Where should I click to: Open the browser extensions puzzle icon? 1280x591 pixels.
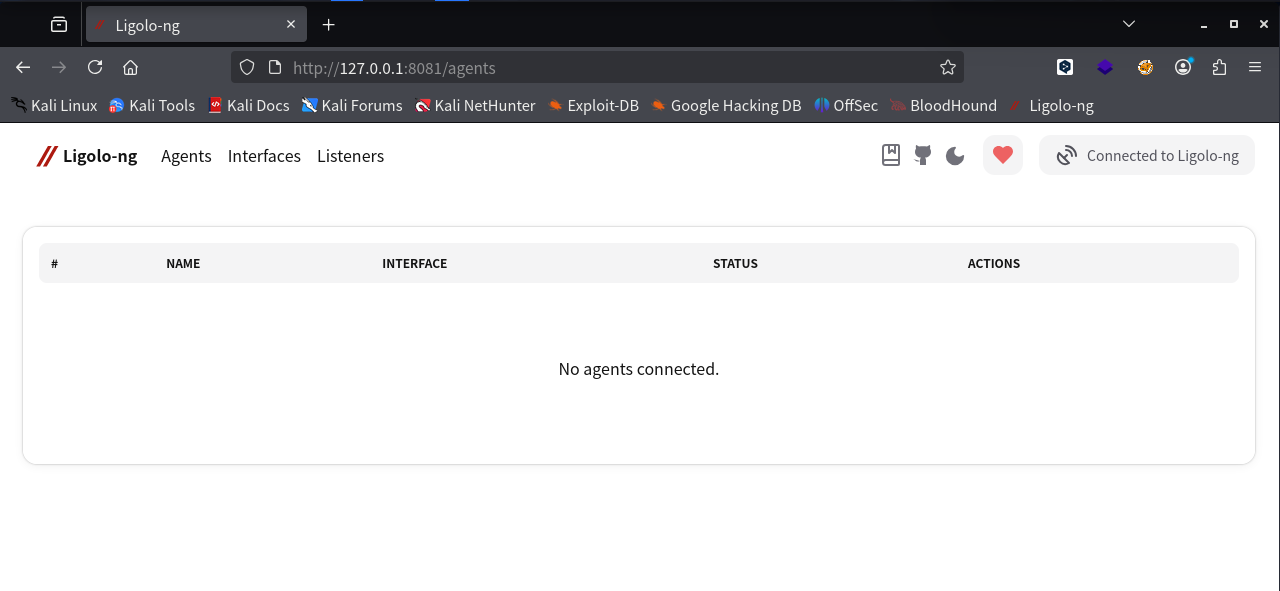[x=1219, y=67]
